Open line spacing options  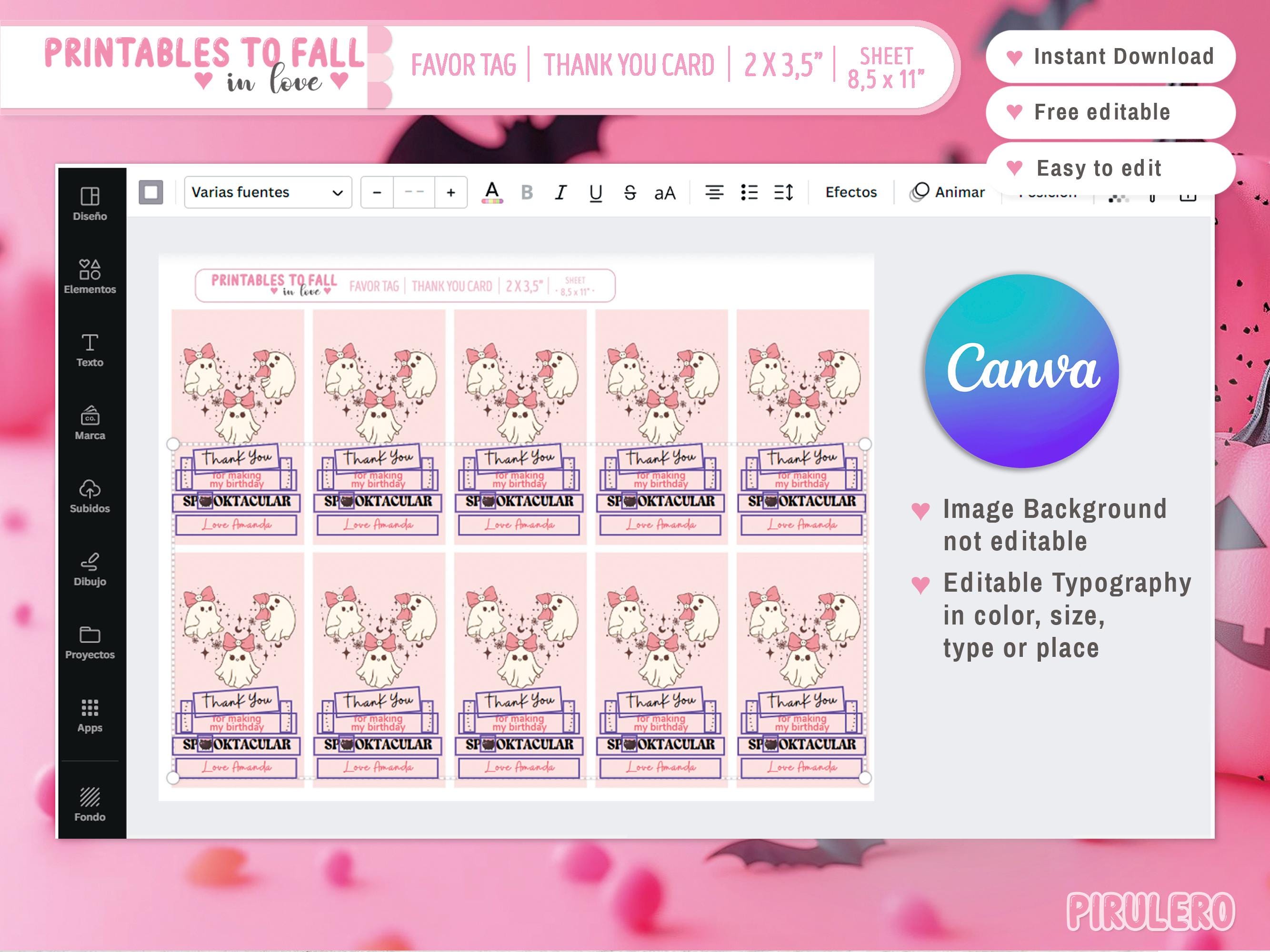coord(784,192)
